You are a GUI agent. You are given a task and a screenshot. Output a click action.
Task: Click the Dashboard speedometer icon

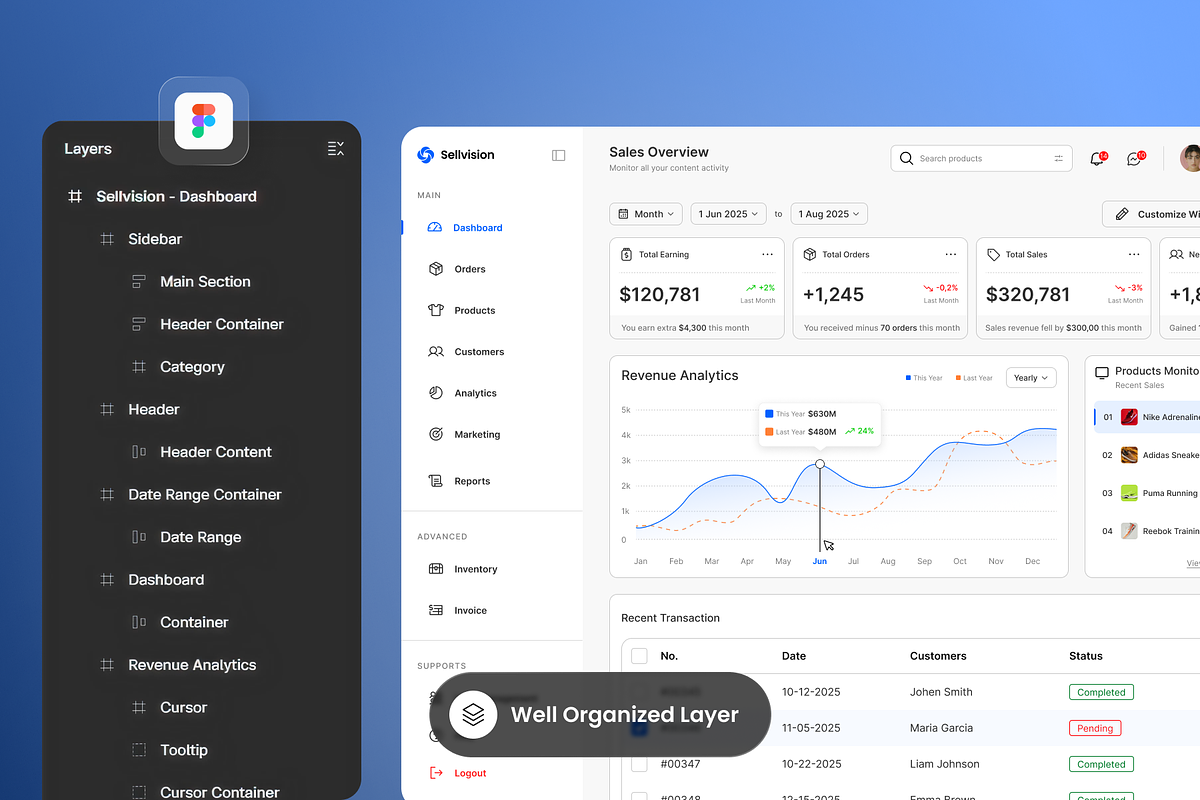pos(435,228)
